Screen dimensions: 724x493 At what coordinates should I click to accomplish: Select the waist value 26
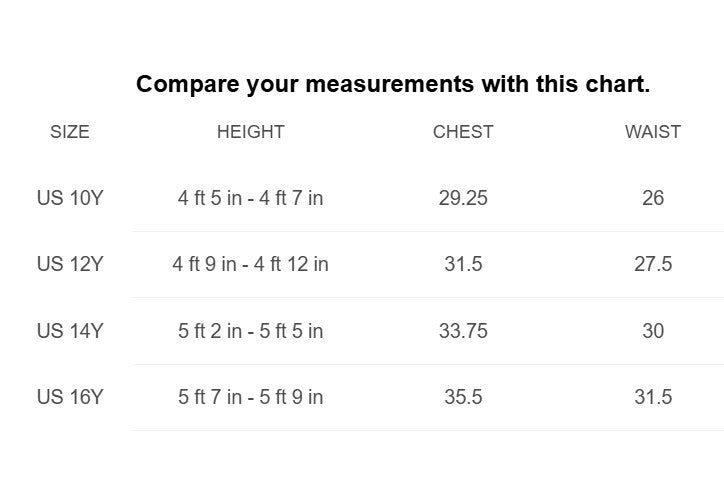click(653, 198)
